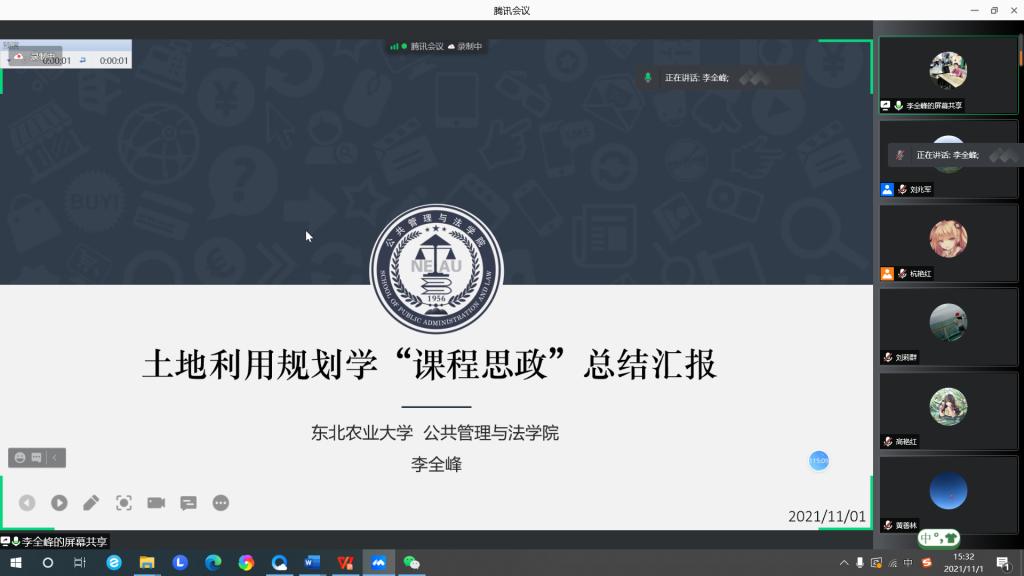
Task: Open more slideshow options ellipsis
Action: pyautogui.click(x=221, y=503)
